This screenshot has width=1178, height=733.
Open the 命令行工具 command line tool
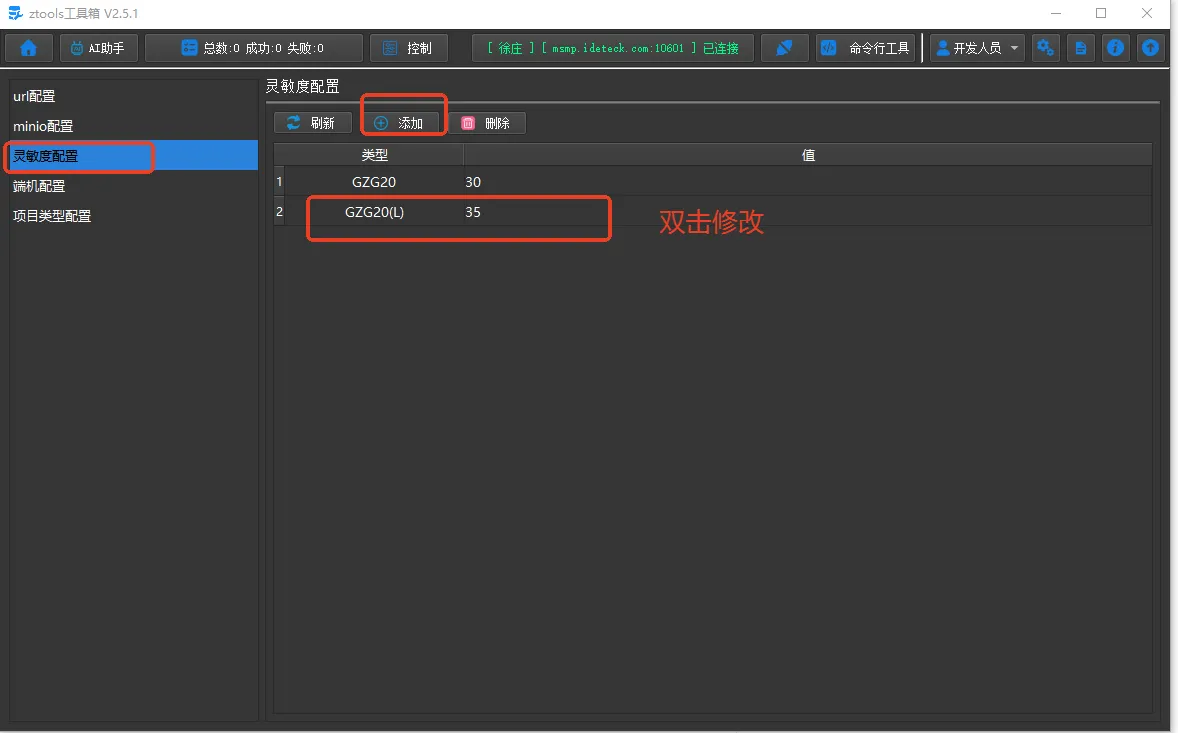coord(866,48)
